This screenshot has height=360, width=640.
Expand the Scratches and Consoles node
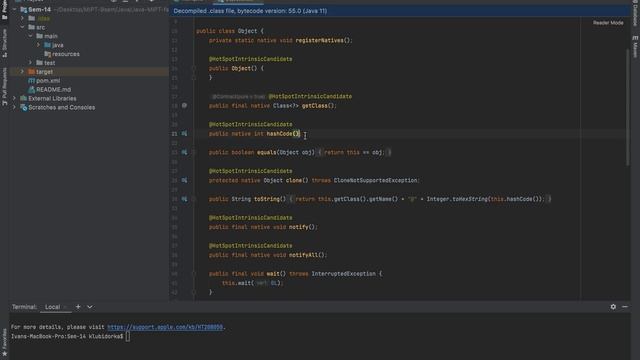point(15,107)
